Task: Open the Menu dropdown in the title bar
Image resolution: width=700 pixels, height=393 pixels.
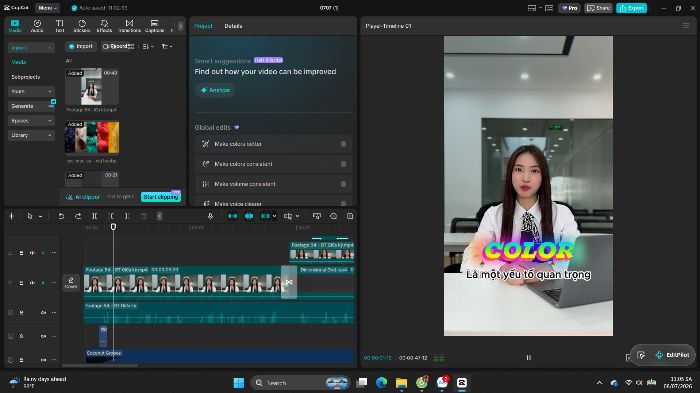Action: click(47, 8)
